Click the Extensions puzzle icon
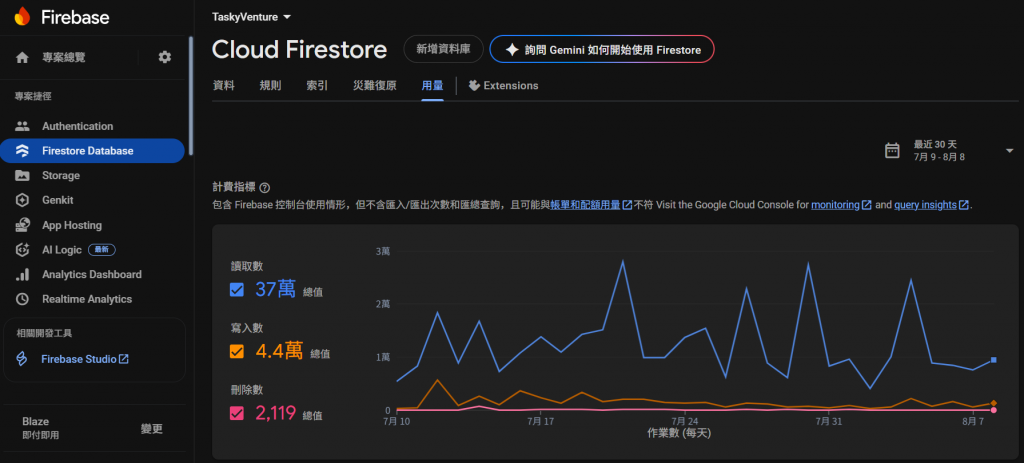Viewport: 1024px width, 463px height. click(x=474, y=86)
